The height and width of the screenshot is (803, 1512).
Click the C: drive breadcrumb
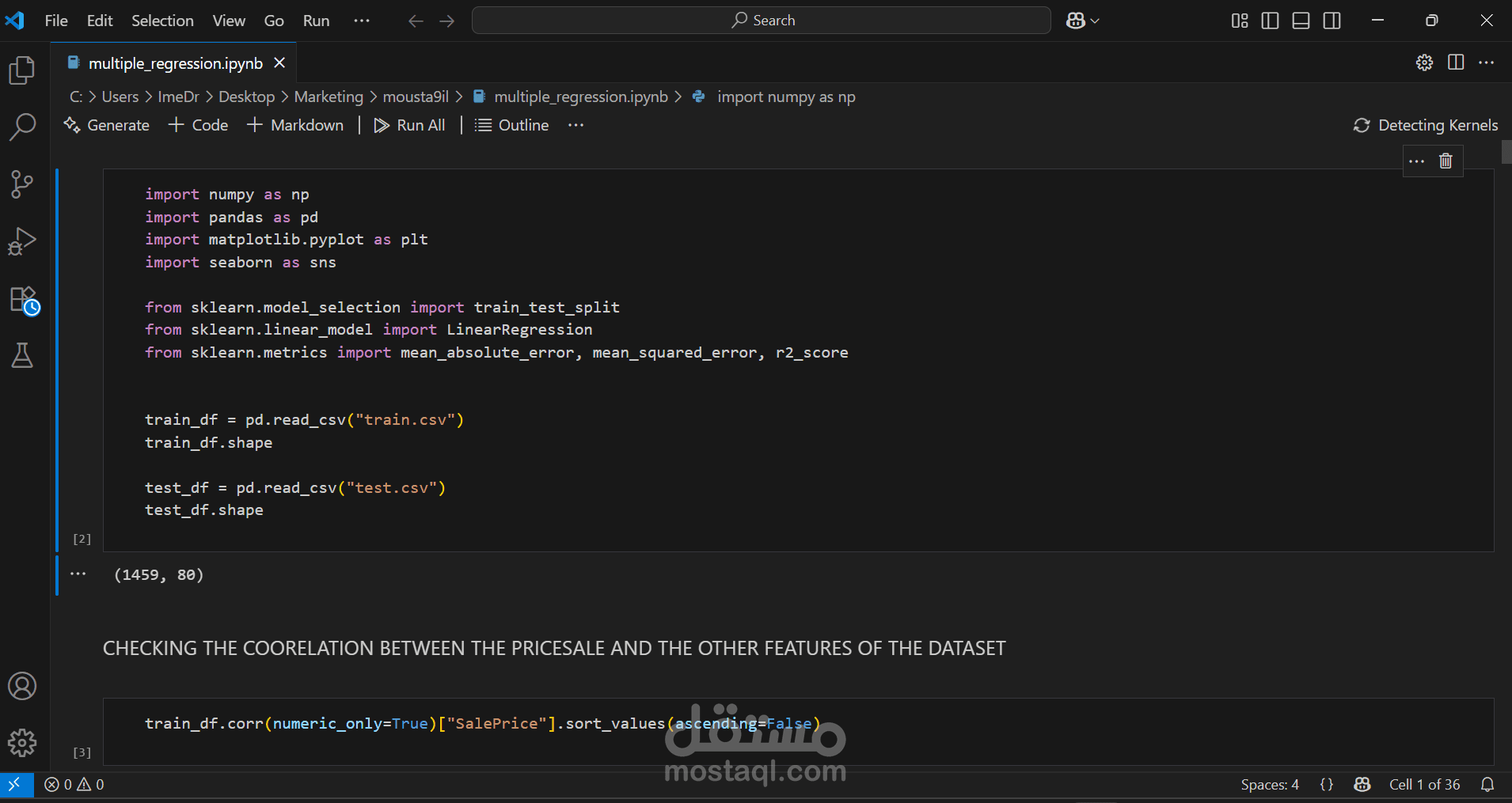(76, 97)
